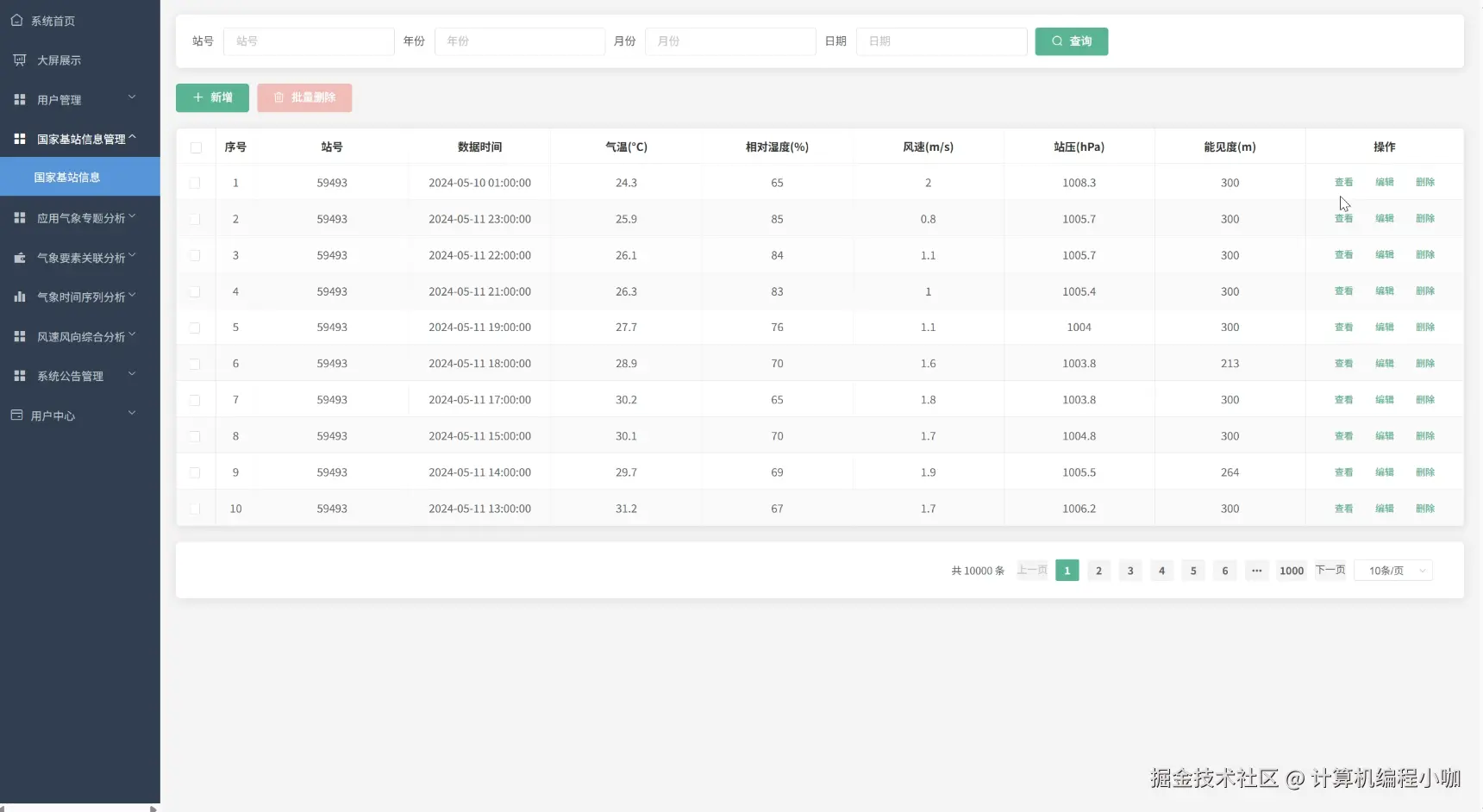Click the home icon beside 系统首页
The width and height of the screenshot is (1483, 812).
pyautogui.click(x=16, y=20)
